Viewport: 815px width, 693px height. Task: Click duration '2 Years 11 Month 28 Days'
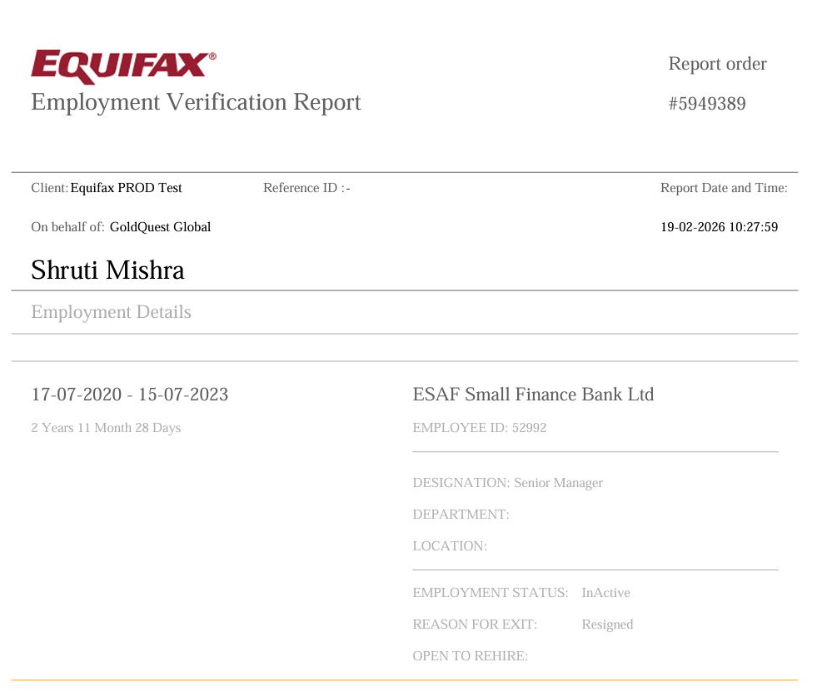click(x=106, y=428)
